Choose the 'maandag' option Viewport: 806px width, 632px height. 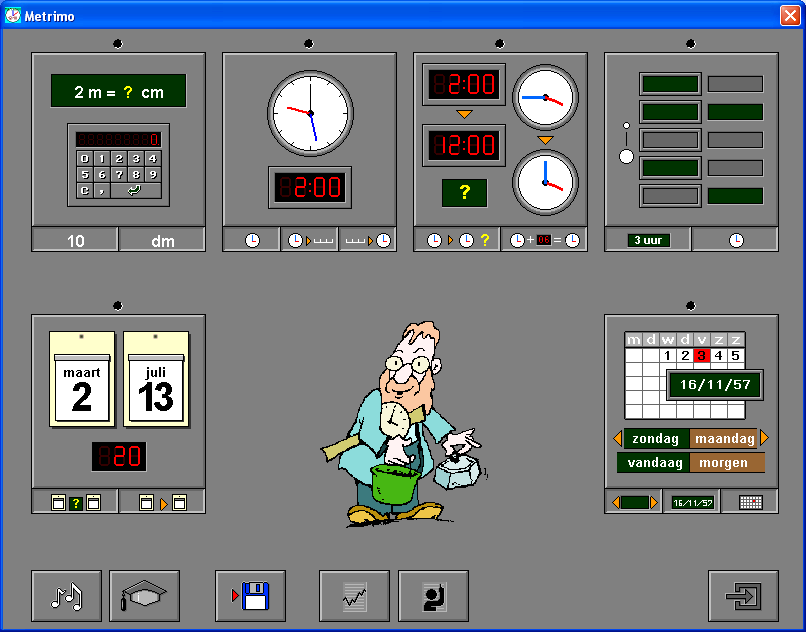723,438
